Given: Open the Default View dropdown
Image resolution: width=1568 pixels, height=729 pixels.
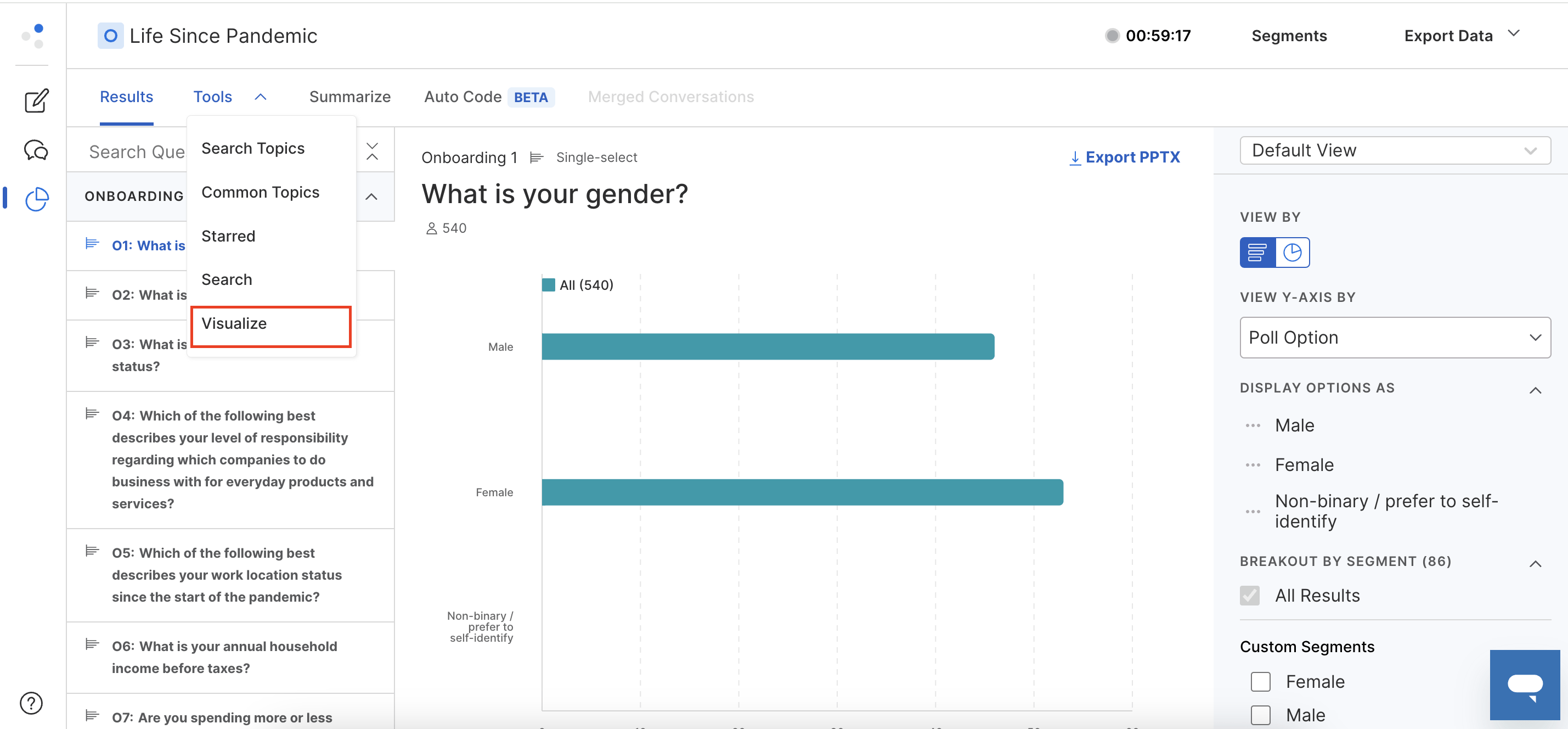Looking at the screenshot, I should 1395,150.
